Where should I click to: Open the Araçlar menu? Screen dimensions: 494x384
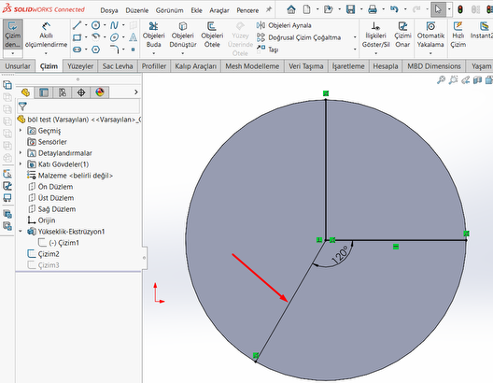[219, 10]
